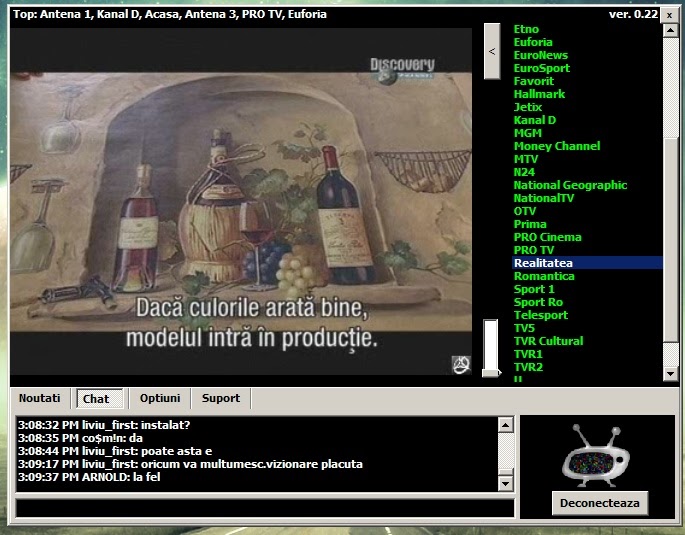The height and width of the screenshot is (535, 685).
Task: Switch to the Chat tab
Action: pyautogui.click(x=100, y=398)
